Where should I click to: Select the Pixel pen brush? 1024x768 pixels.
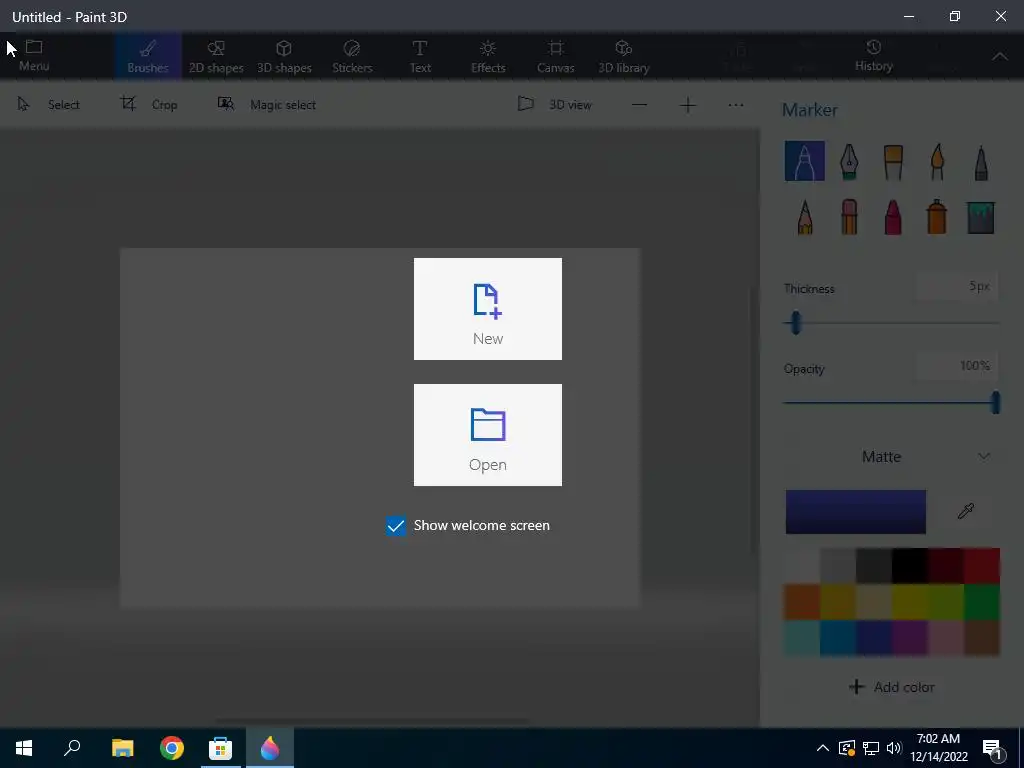[981, 161]
